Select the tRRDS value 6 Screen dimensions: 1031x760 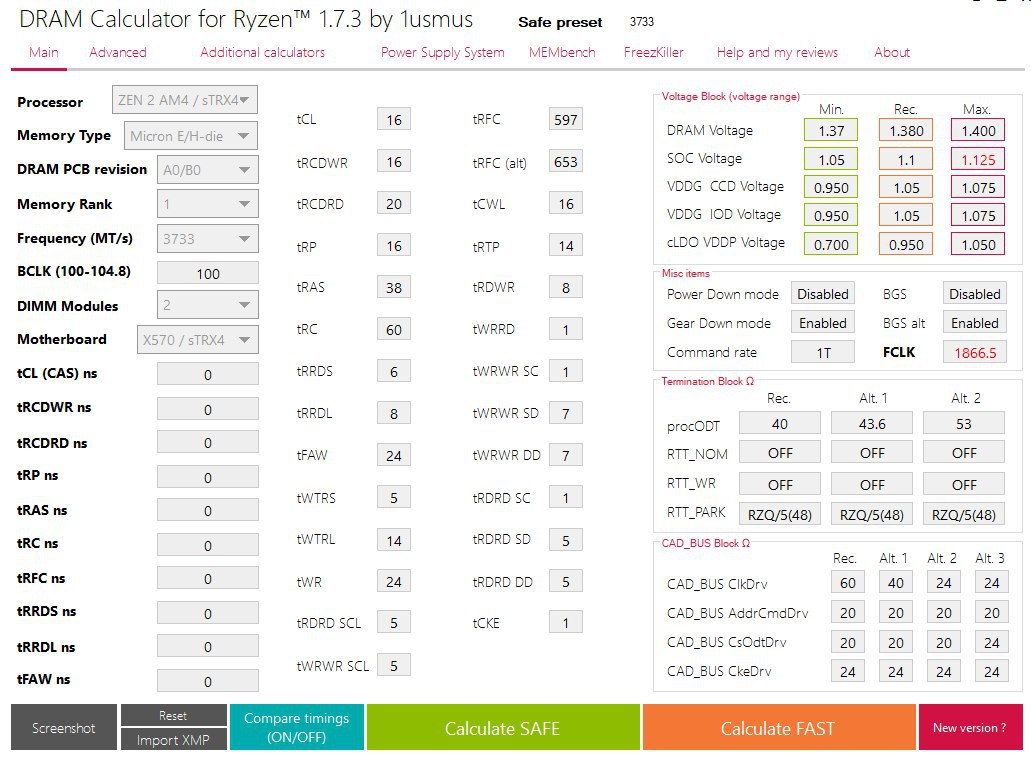pyautogui.click(x=394, y=371)
